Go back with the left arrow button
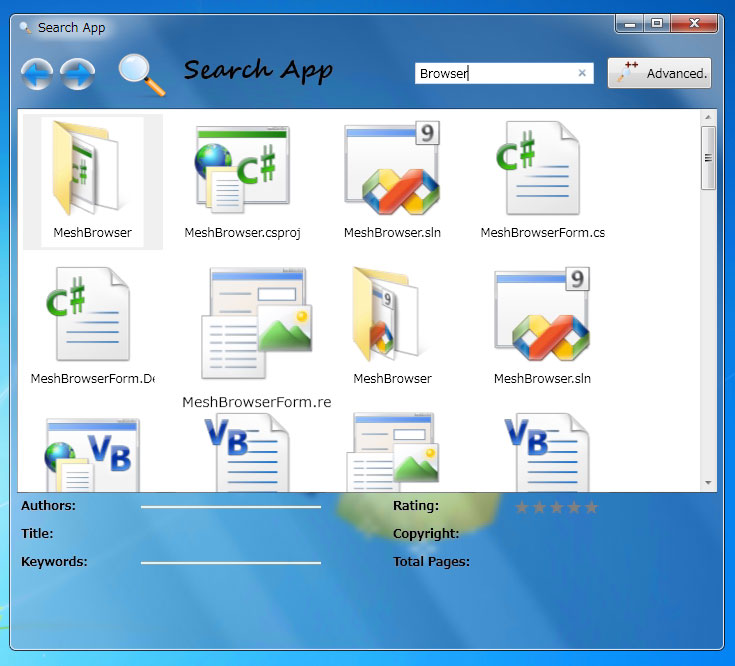735x666 pixels. [x=37, y=74]
